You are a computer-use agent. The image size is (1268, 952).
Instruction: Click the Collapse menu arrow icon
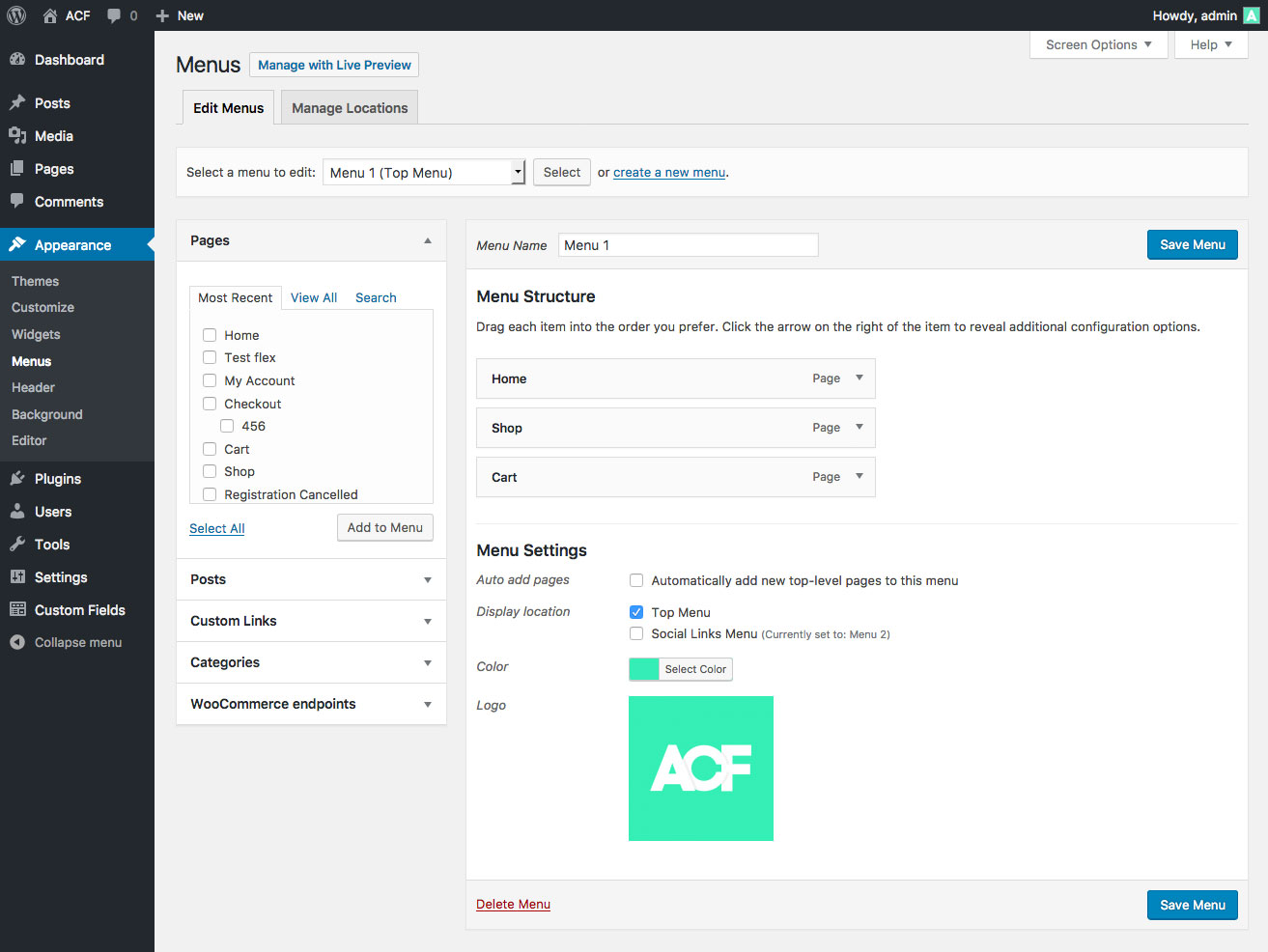[17, 643]
